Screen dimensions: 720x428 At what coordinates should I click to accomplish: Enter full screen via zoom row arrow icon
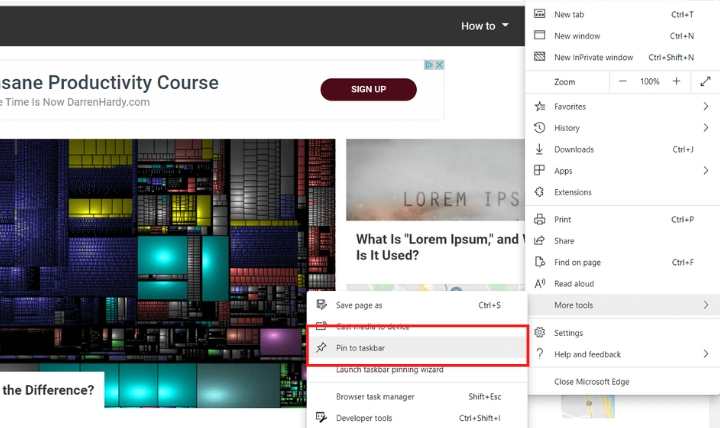tap(705, 82)
